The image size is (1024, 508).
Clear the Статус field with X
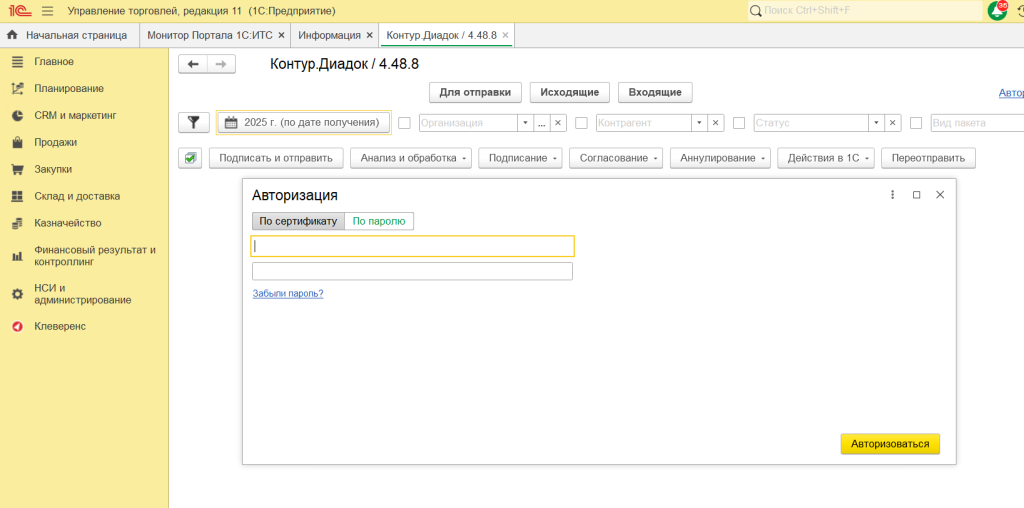click(x=893, y=123)
